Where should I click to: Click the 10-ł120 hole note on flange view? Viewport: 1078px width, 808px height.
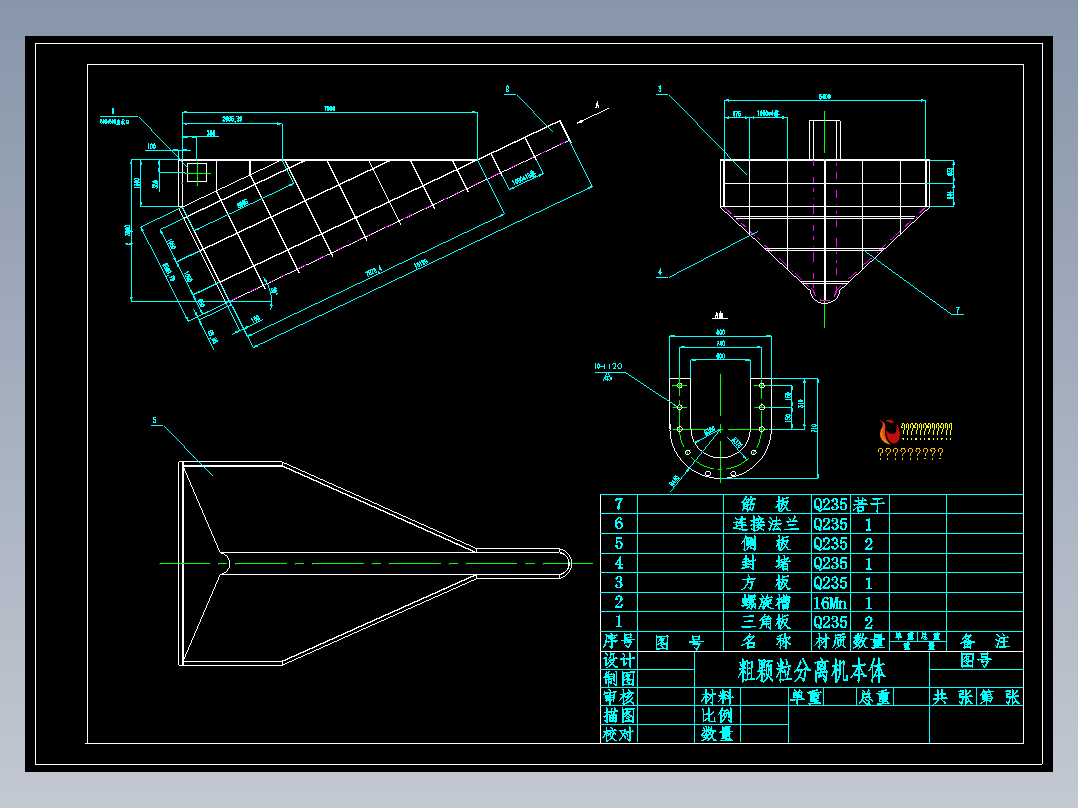pyautogui.click(x=608, y=367)
